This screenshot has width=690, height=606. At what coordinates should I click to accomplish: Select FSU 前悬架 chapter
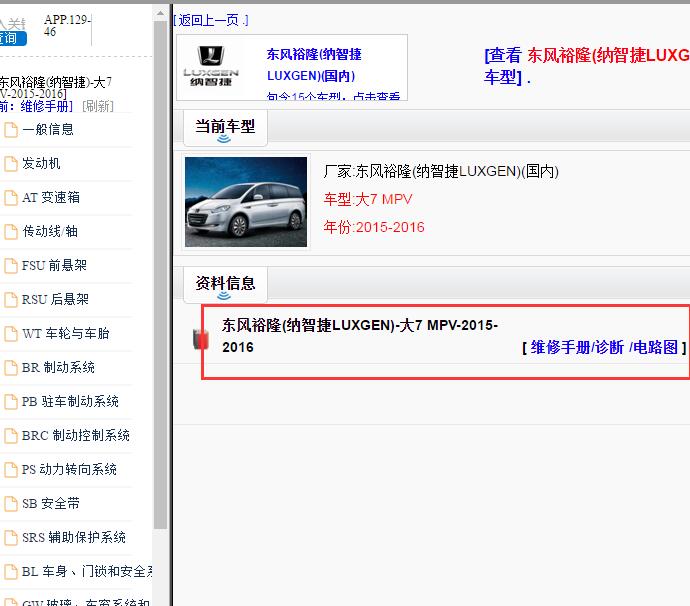tap(55, 265)
